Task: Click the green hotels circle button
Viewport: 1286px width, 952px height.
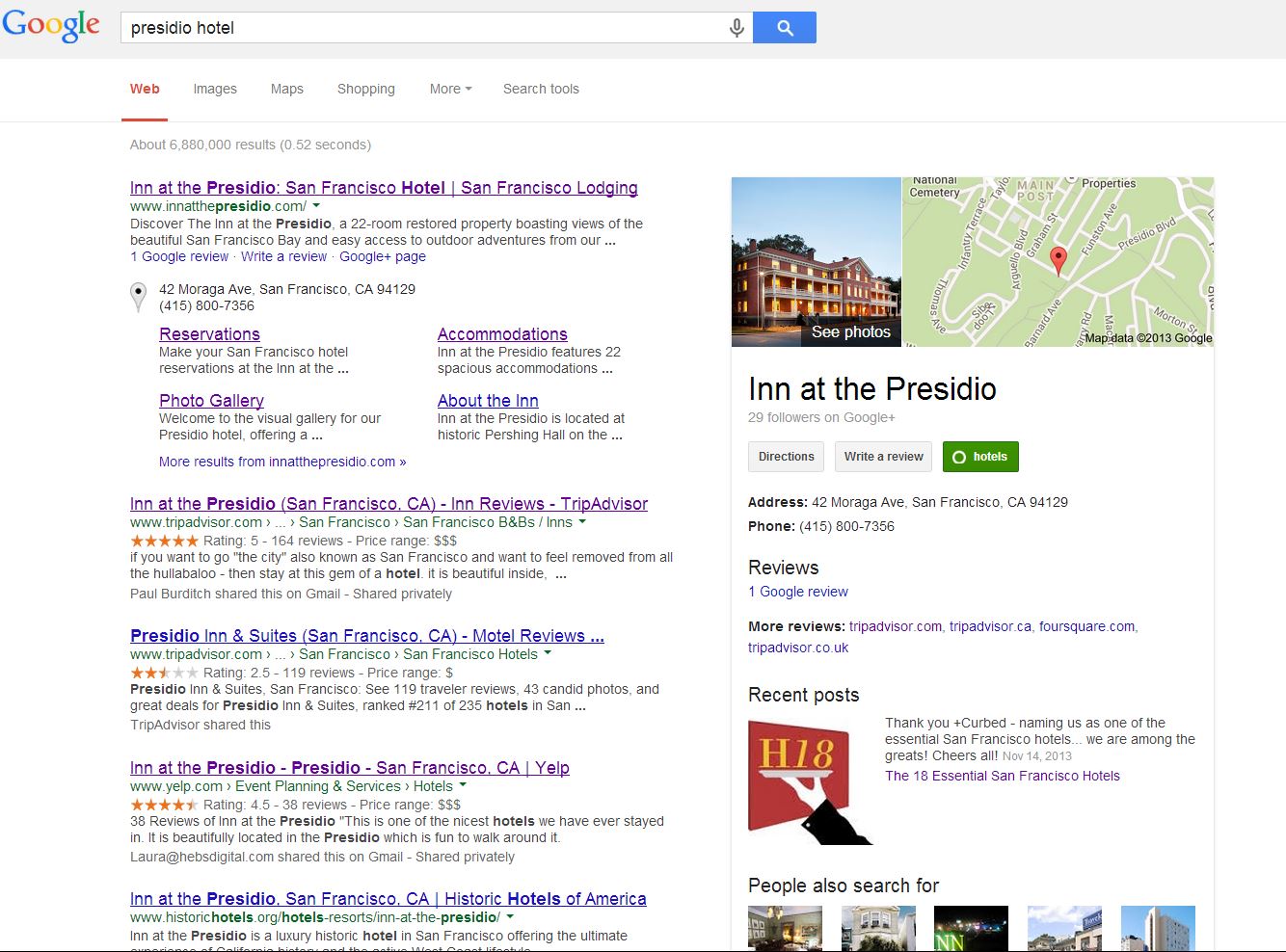Action: coord(979,457)
